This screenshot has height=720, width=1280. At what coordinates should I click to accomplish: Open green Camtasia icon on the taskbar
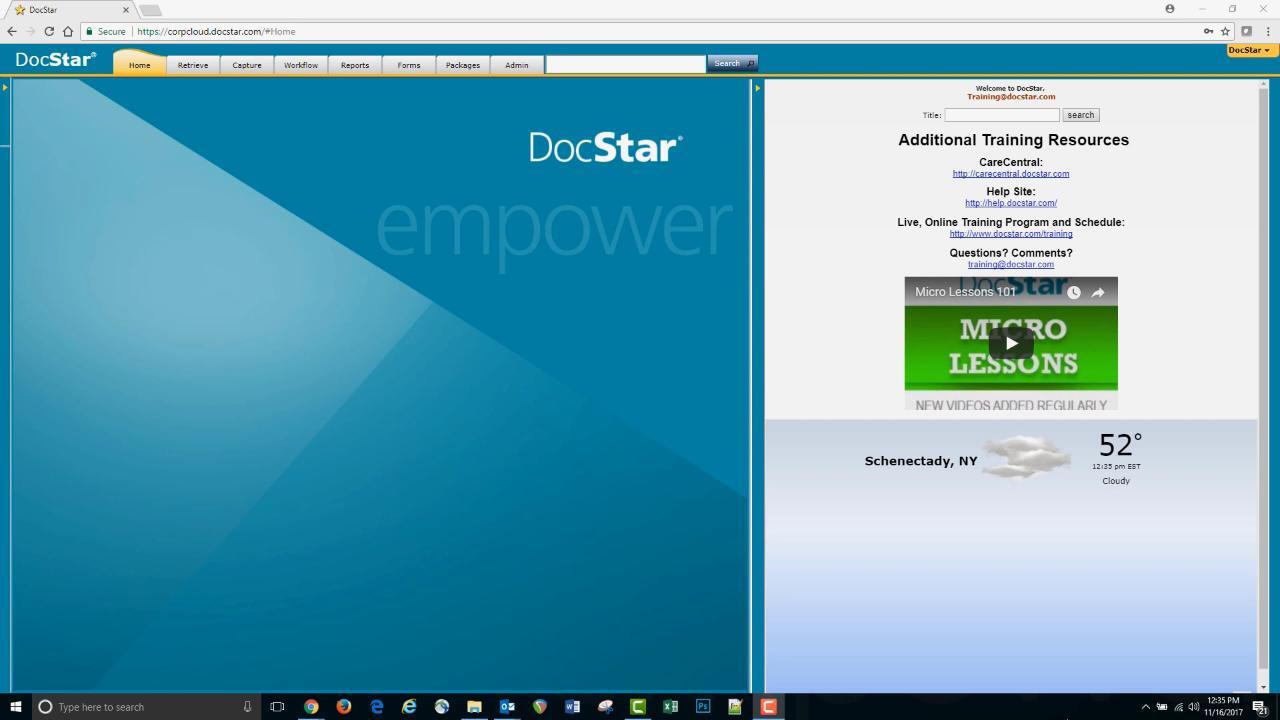pyautogui.click(x=637, y=706)
